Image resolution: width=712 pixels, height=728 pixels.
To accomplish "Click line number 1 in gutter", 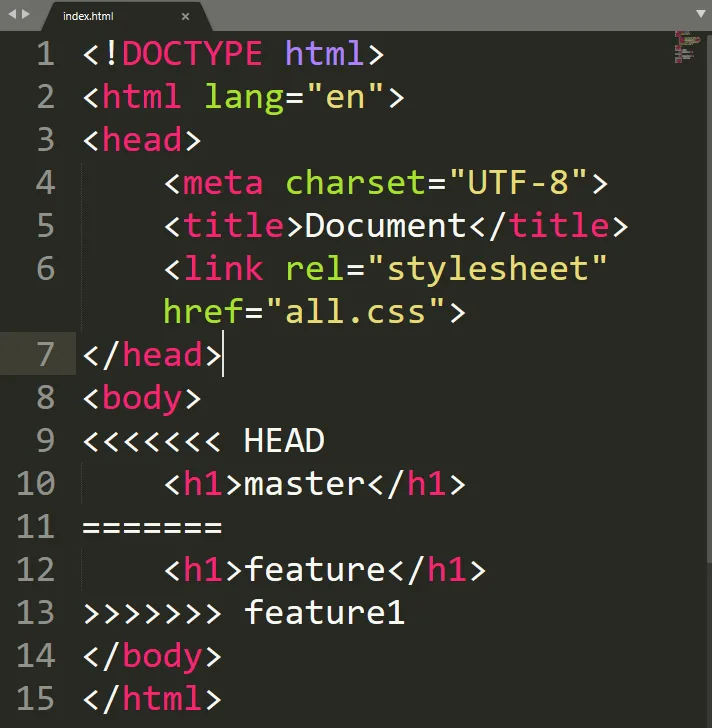I will coord(45,53).
